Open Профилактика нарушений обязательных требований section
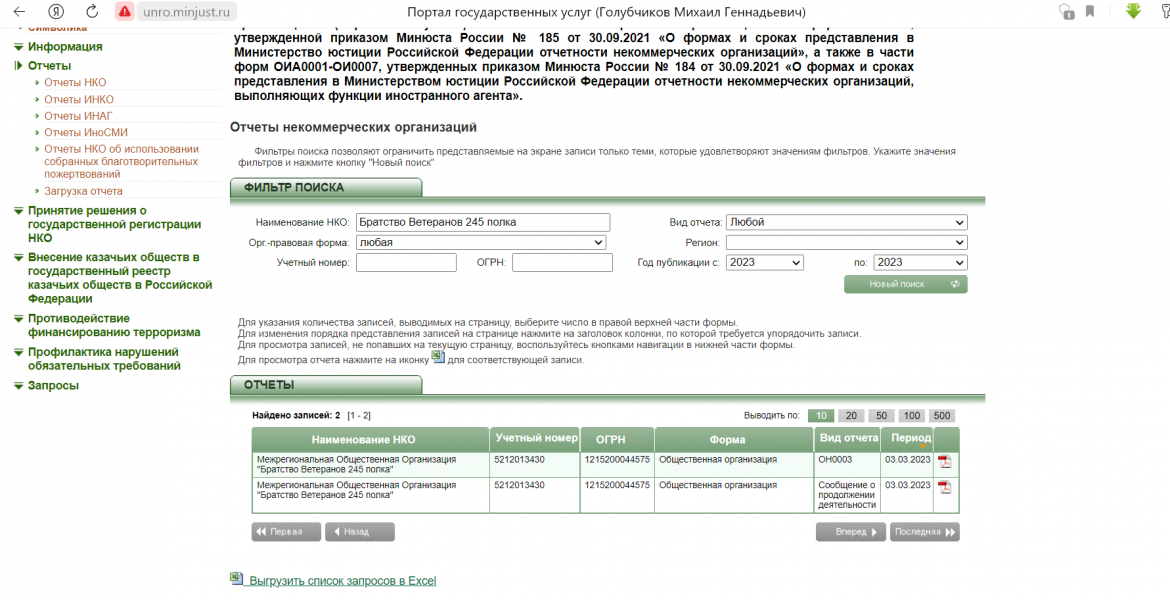The height and width of the screenshot is (600, 1170). pyautogui.click(x=104, y=359)
